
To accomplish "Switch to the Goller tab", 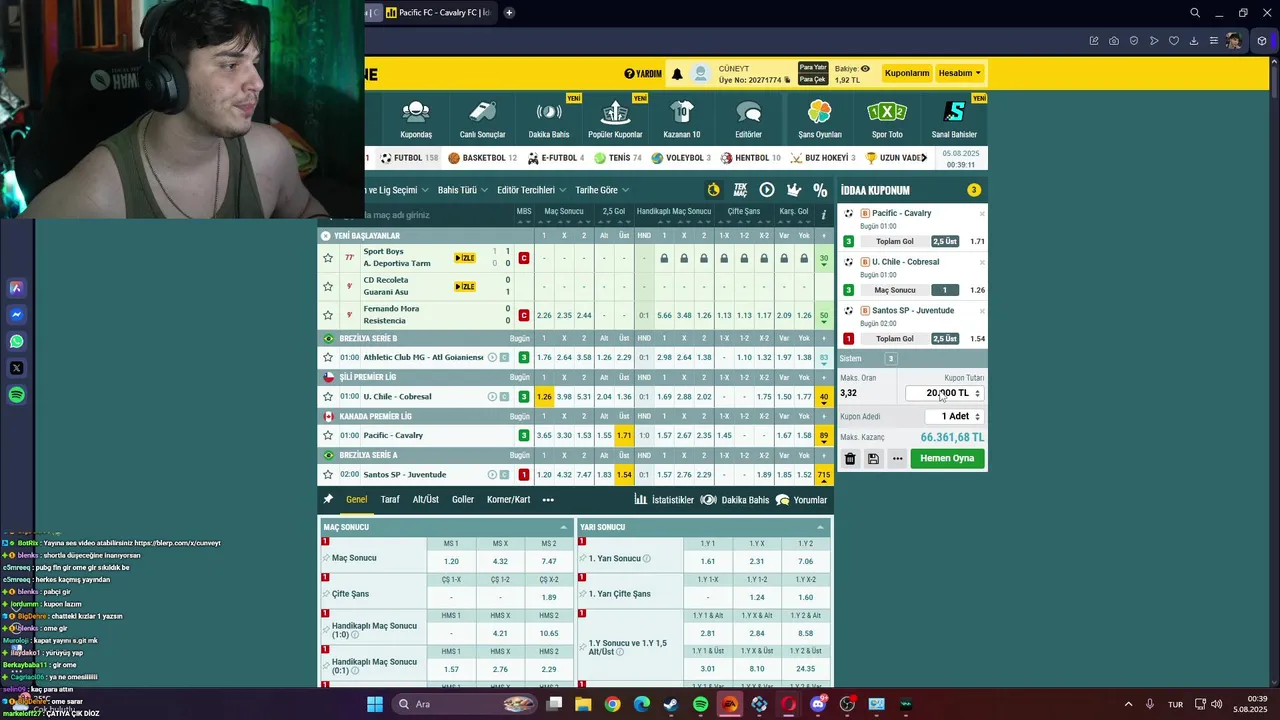I will tap(463, 500).
